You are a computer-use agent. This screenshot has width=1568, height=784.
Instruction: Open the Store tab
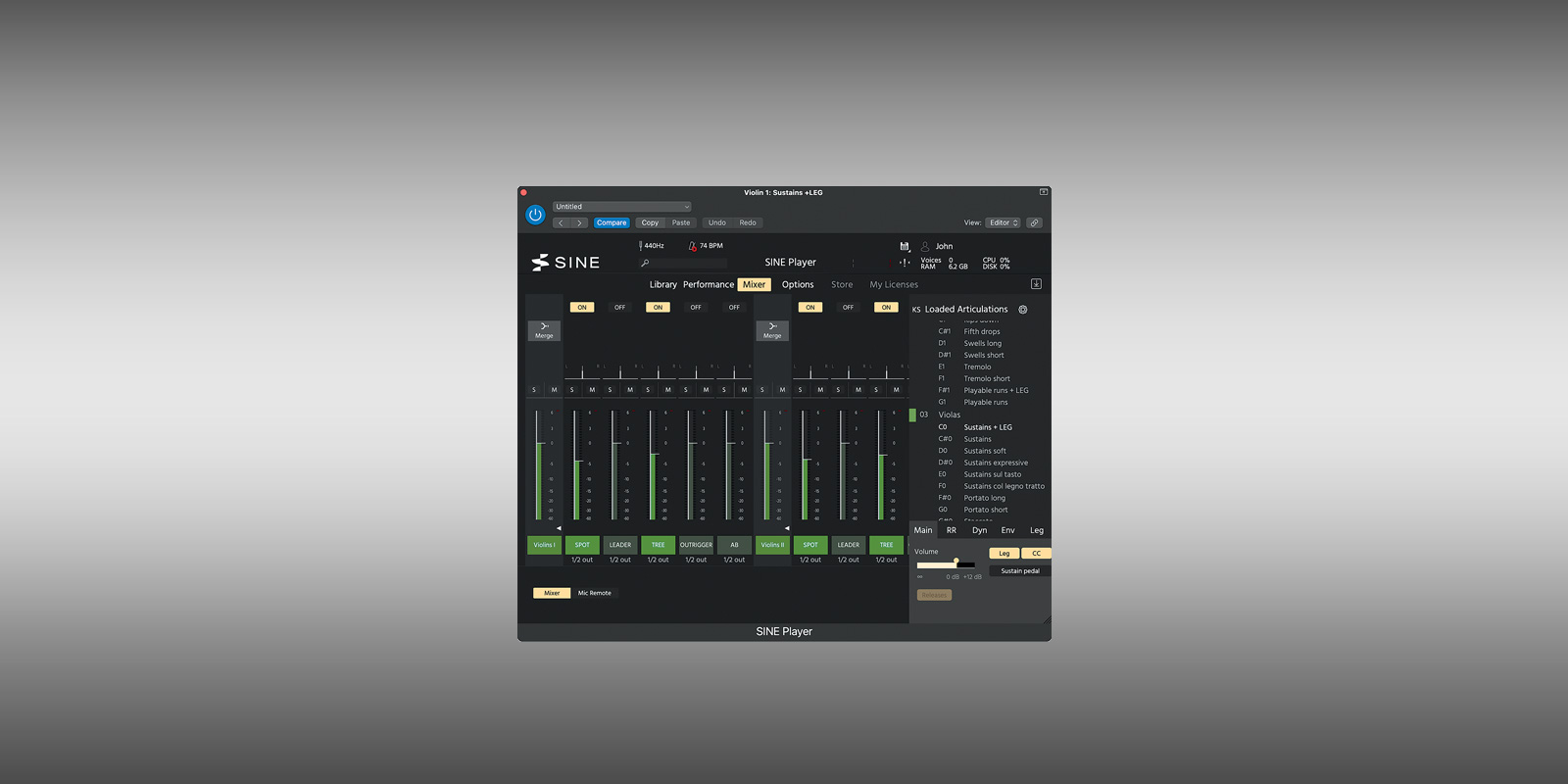point(842,285)
